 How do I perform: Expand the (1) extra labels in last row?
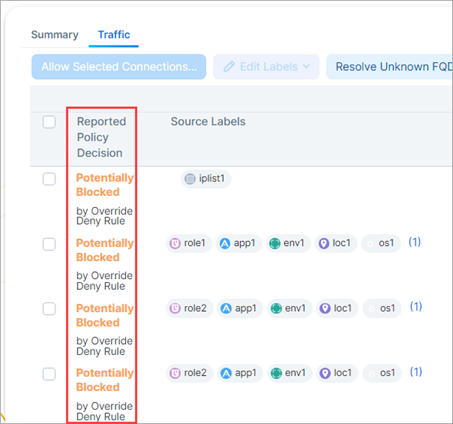point(416,372)
